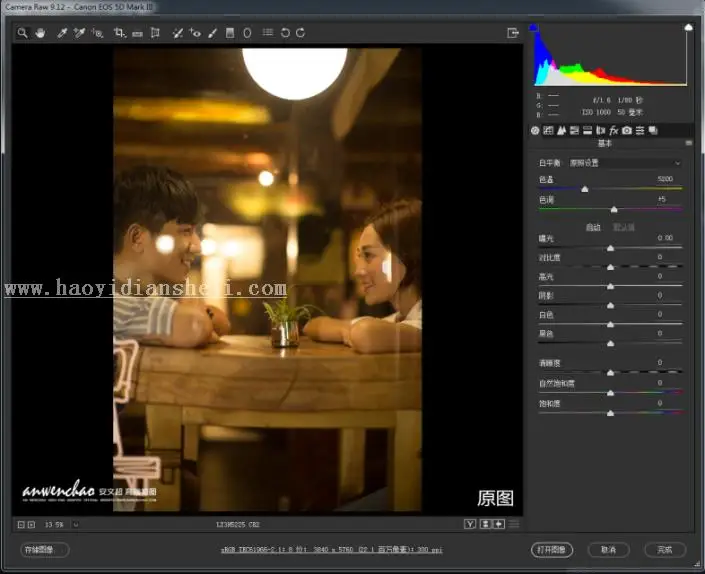Open the White Balance (白平衡) dropdown

pyautogui.click(x=625, y=163)
